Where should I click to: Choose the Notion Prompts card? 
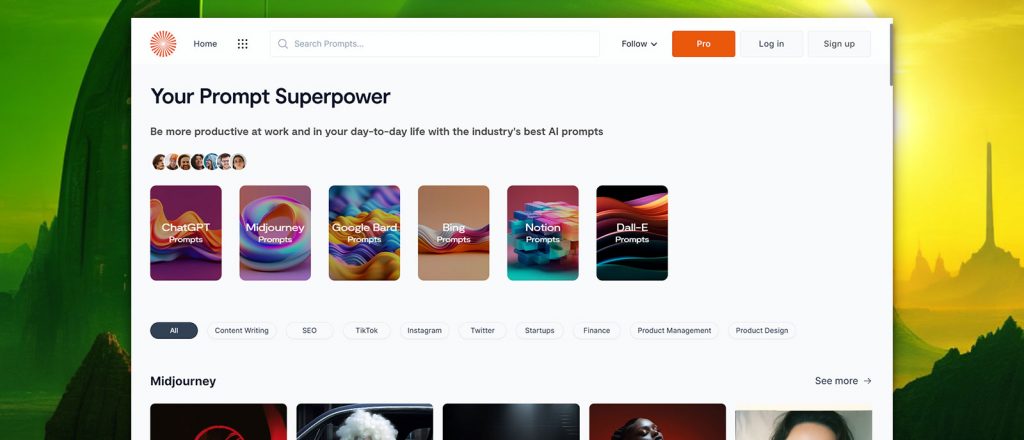(543, 233)
